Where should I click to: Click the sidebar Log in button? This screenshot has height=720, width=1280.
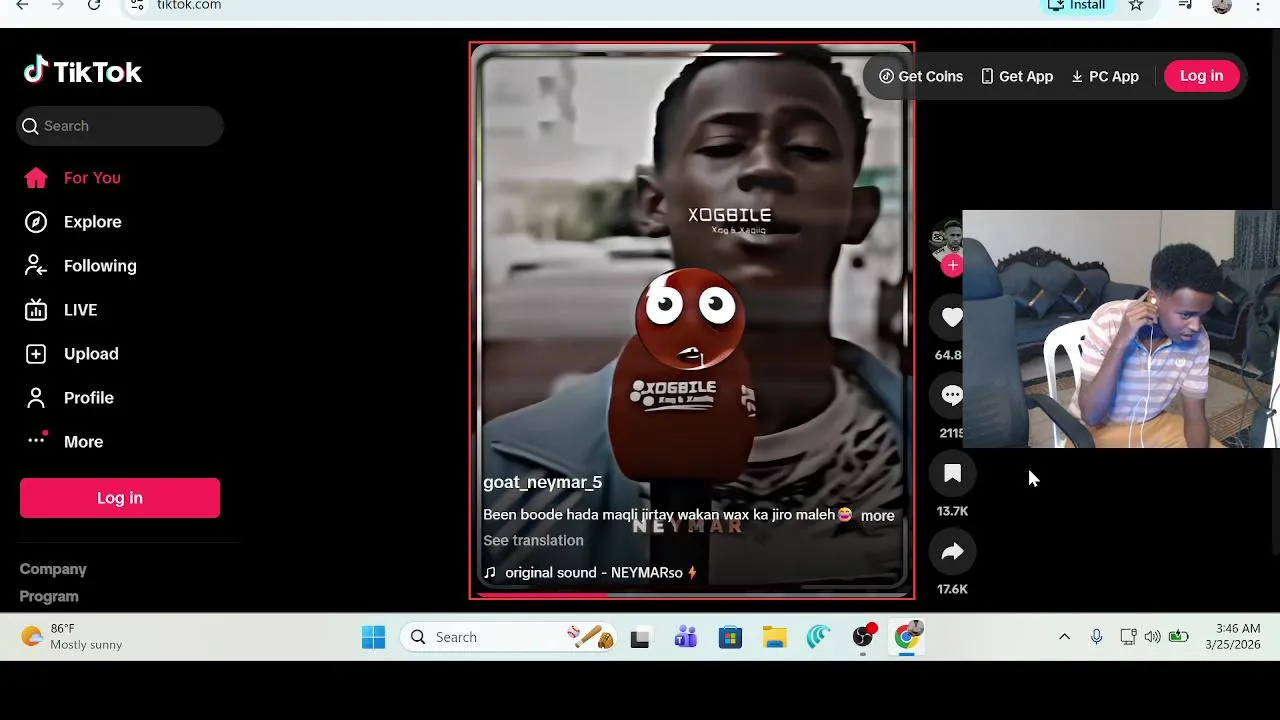(x=120, y=498)
